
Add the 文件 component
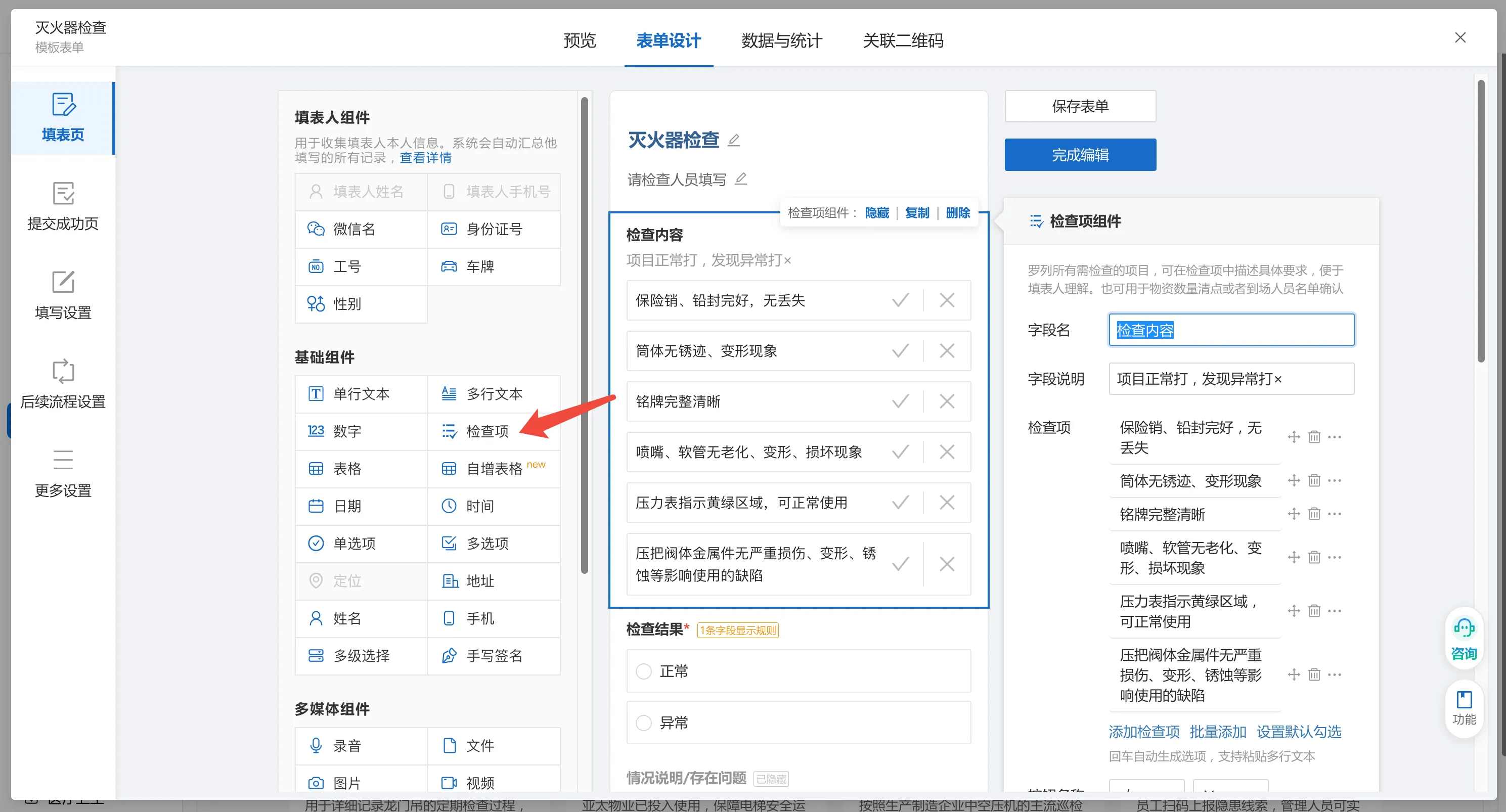point(494,746)
